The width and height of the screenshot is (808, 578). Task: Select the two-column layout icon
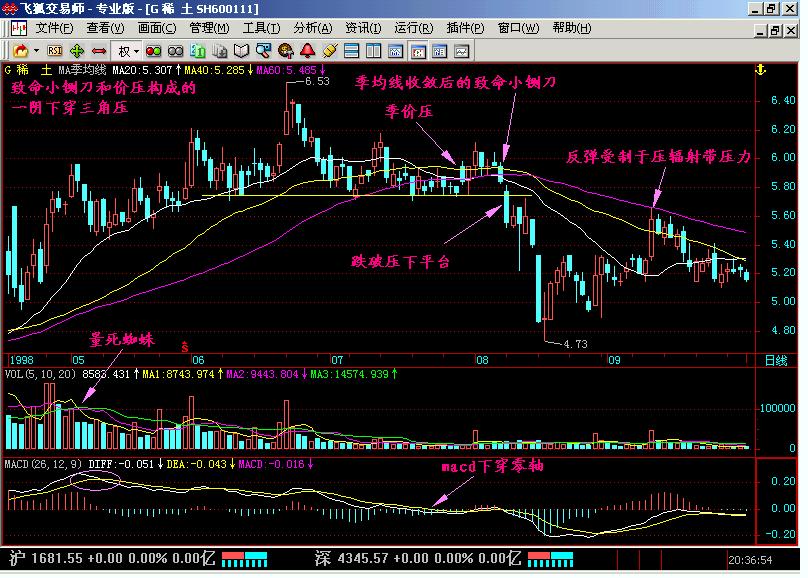point(374,51)
